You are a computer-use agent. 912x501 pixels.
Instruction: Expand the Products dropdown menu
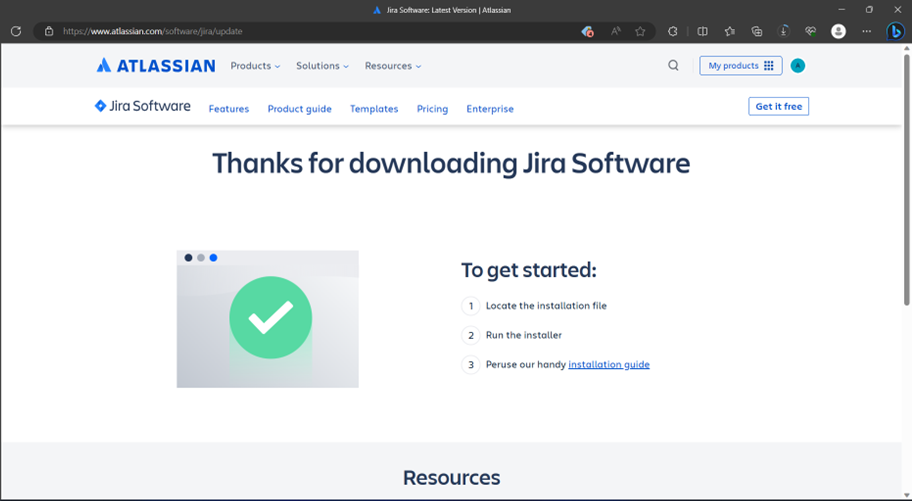click(x=255, y=66)
